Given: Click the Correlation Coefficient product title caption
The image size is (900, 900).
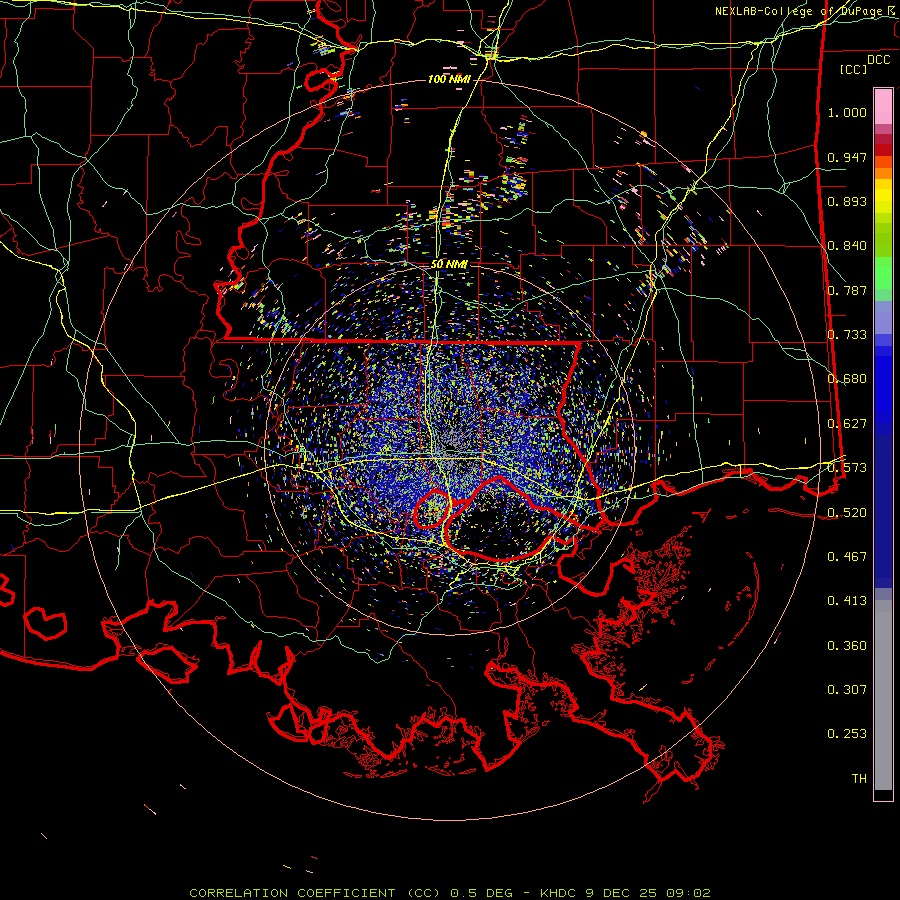Looking at the screenshot, I should tap(450, 893).
